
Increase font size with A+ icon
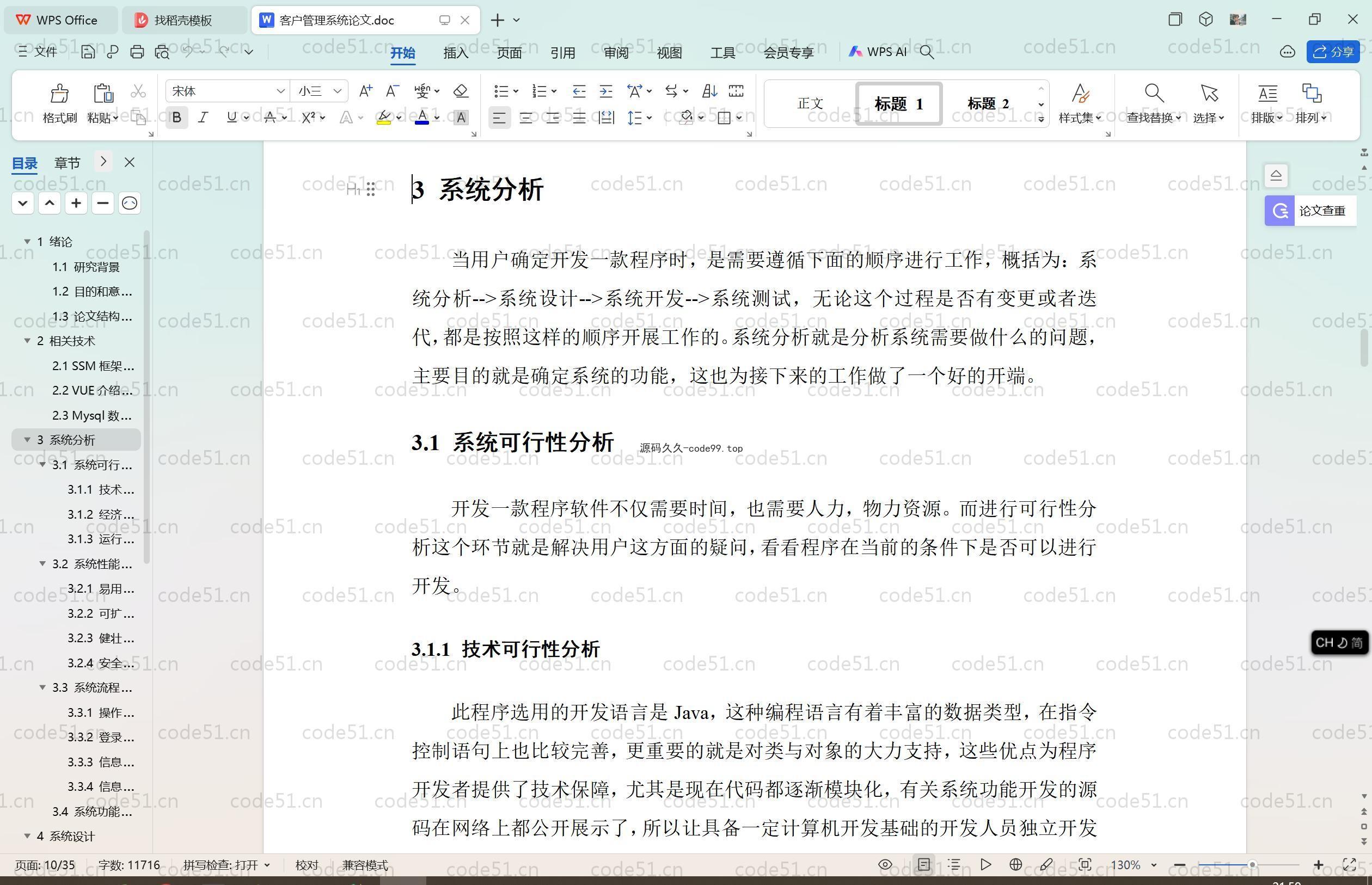(365, 91)
